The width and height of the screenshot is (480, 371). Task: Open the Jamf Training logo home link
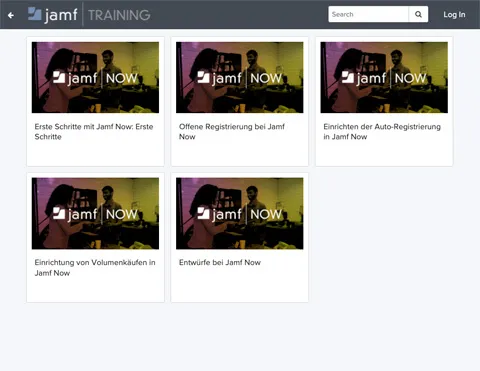pyautogui.click(x=89, y=15)
